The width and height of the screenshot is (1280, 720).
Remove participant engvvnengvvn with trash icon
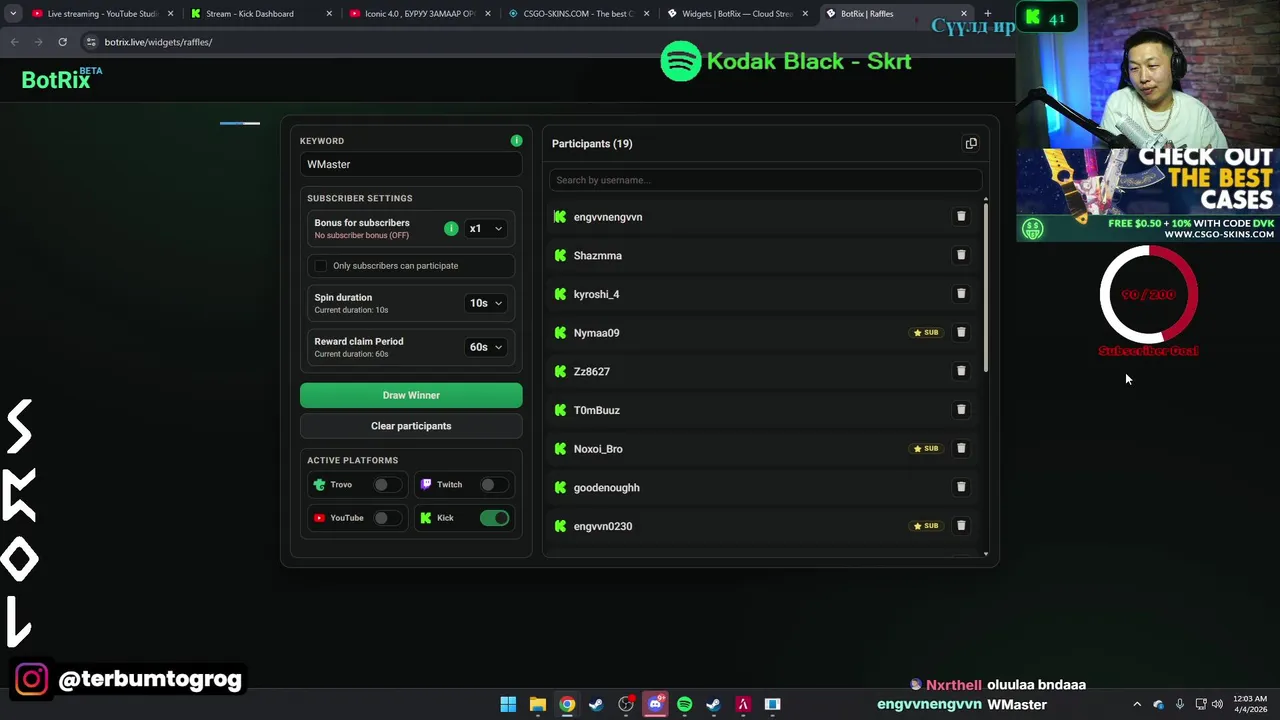pos(961,216)
